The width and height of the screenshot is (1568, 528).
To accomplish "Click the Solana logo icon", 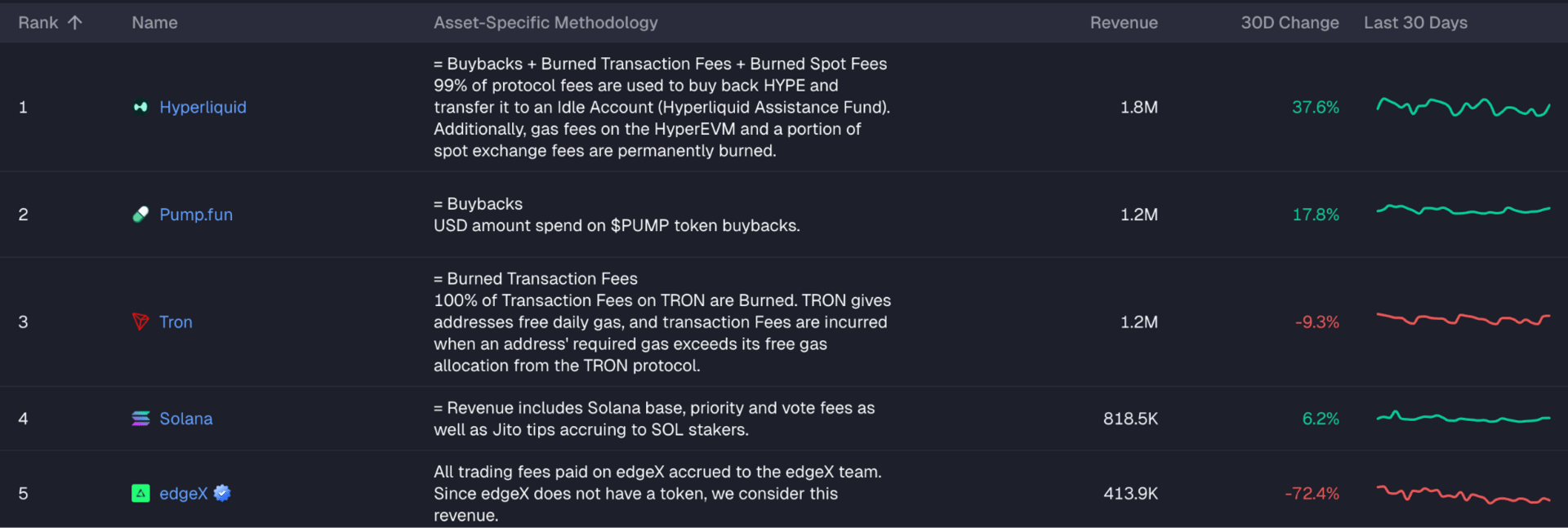I will [140, 419].
